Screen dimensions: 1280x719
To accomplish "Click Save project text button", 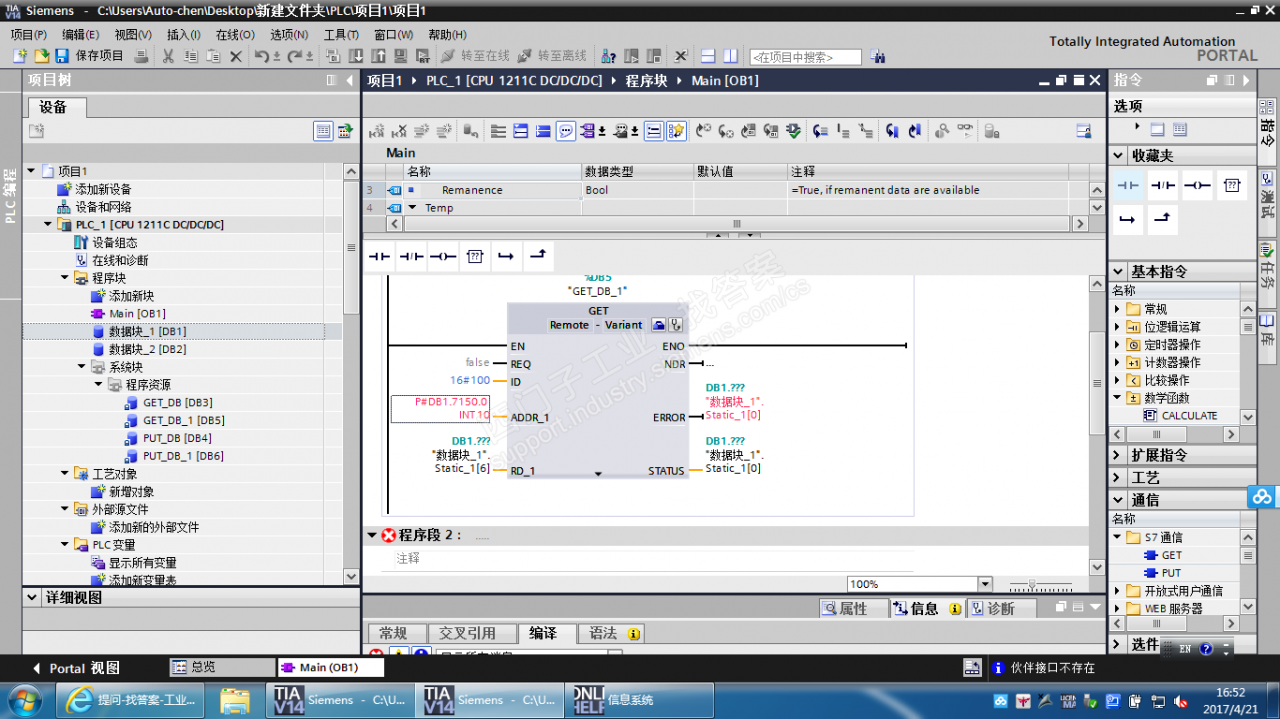I will (x=100, y=56).
